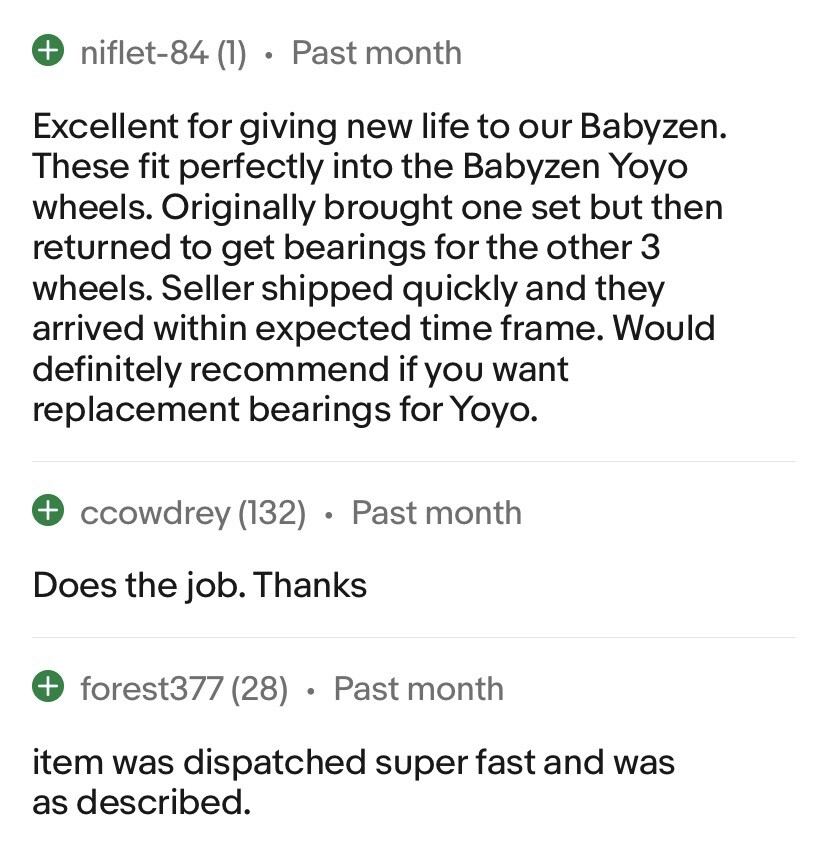The image size is (828, 845).
Task: Click "Past month" on ccowdrey's review
Action: tap(436, 512)
